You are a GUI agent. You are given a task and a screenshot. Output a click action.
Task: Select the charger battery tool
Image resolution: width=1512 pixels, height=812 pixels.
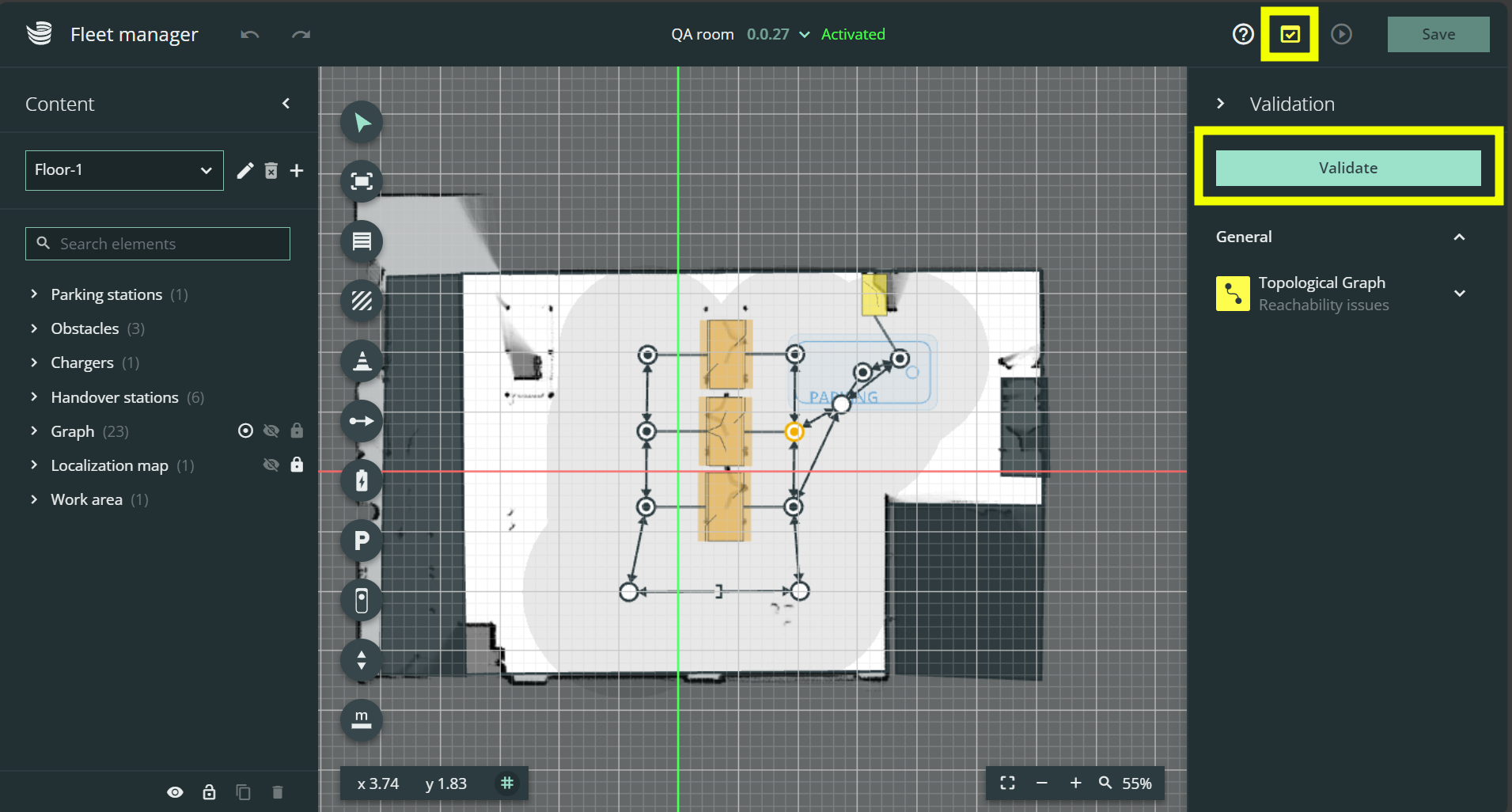362,480
